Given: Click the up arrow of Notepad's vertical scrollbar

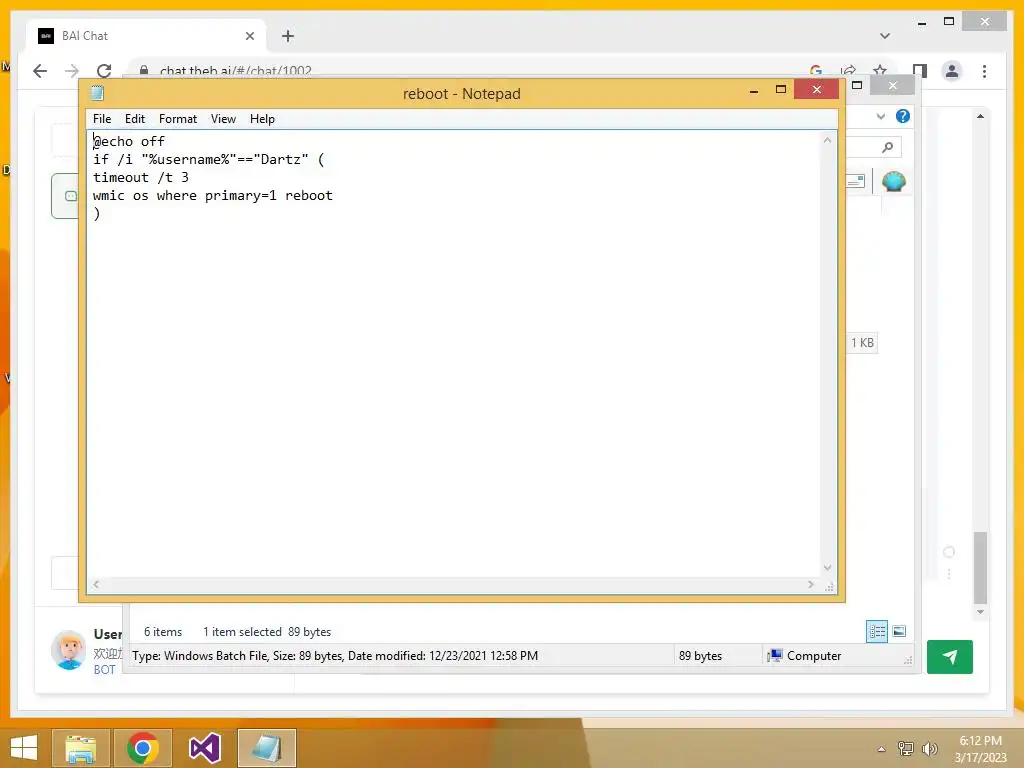Looking at the screenshot, I should [x=827, y=140].
